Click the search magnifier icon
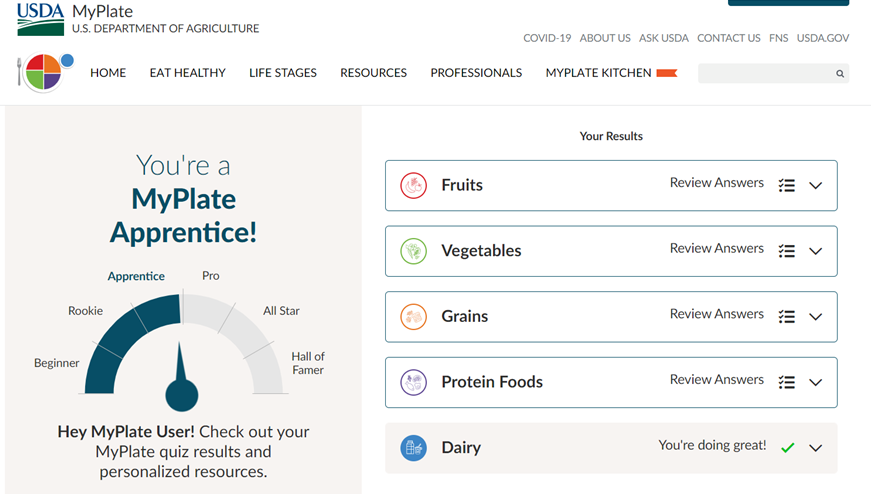This screenshot has width=871, height=494. click(840, 73)
